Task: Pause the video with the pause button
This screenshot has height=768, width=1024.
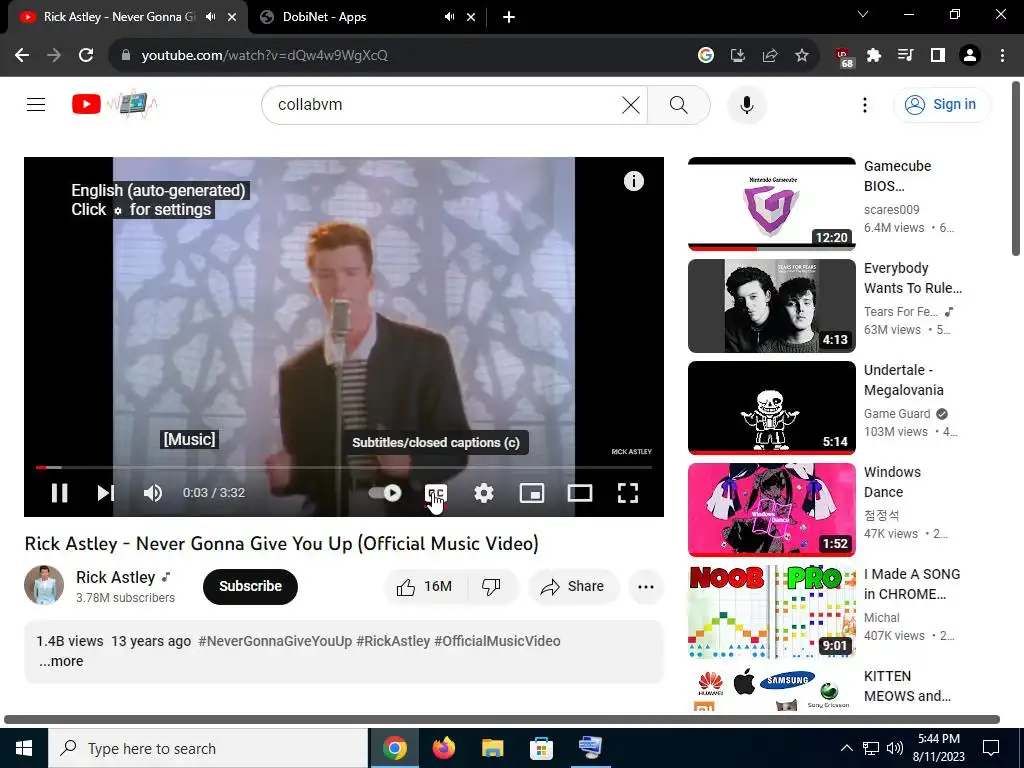Action: (x=59, y=493)
